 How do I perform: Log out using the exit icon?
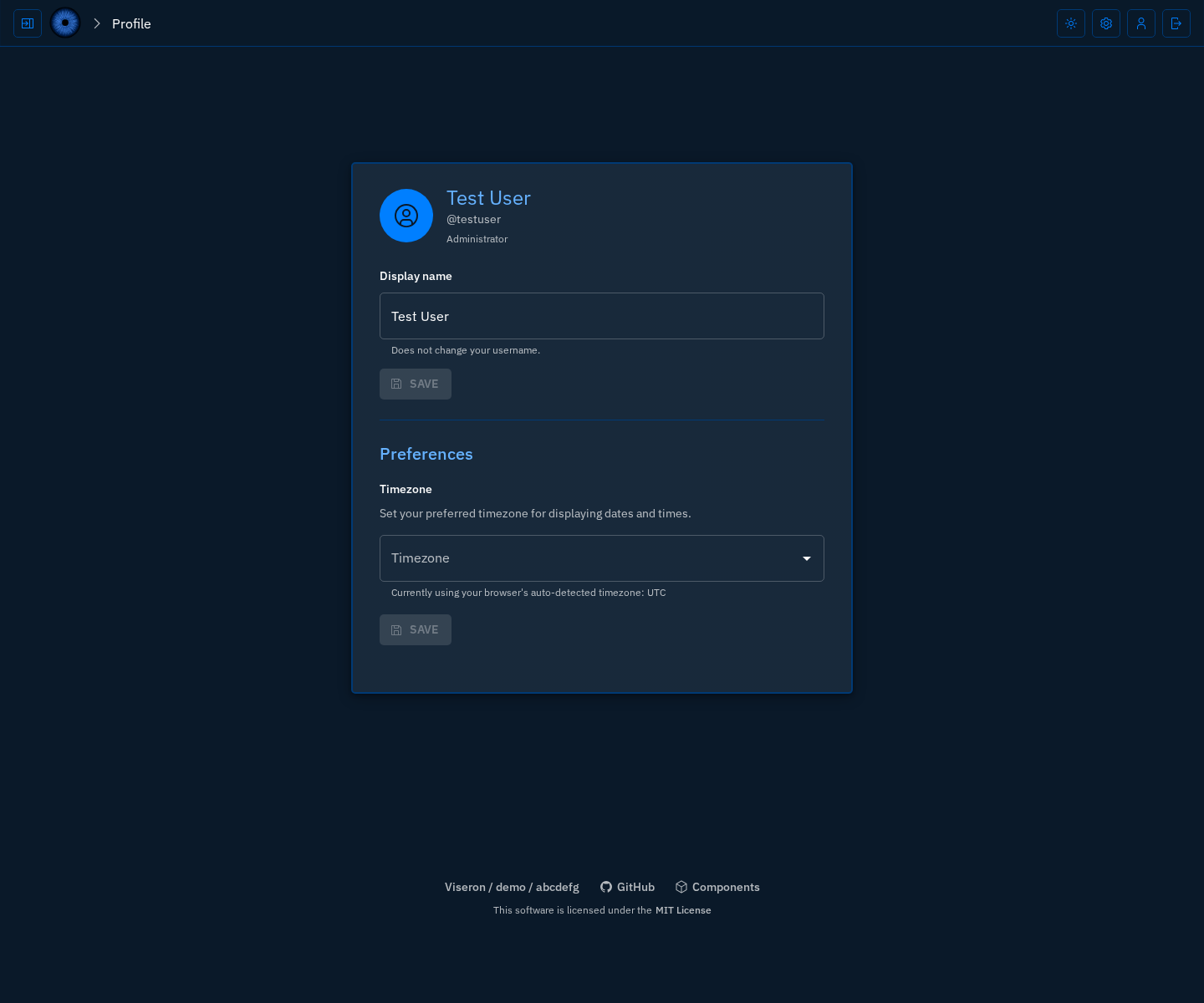(1176, 23)
